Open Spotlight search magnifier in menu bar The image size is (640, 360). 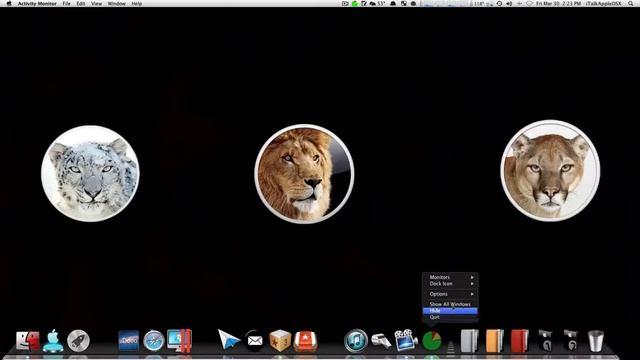tap(631, 3)
